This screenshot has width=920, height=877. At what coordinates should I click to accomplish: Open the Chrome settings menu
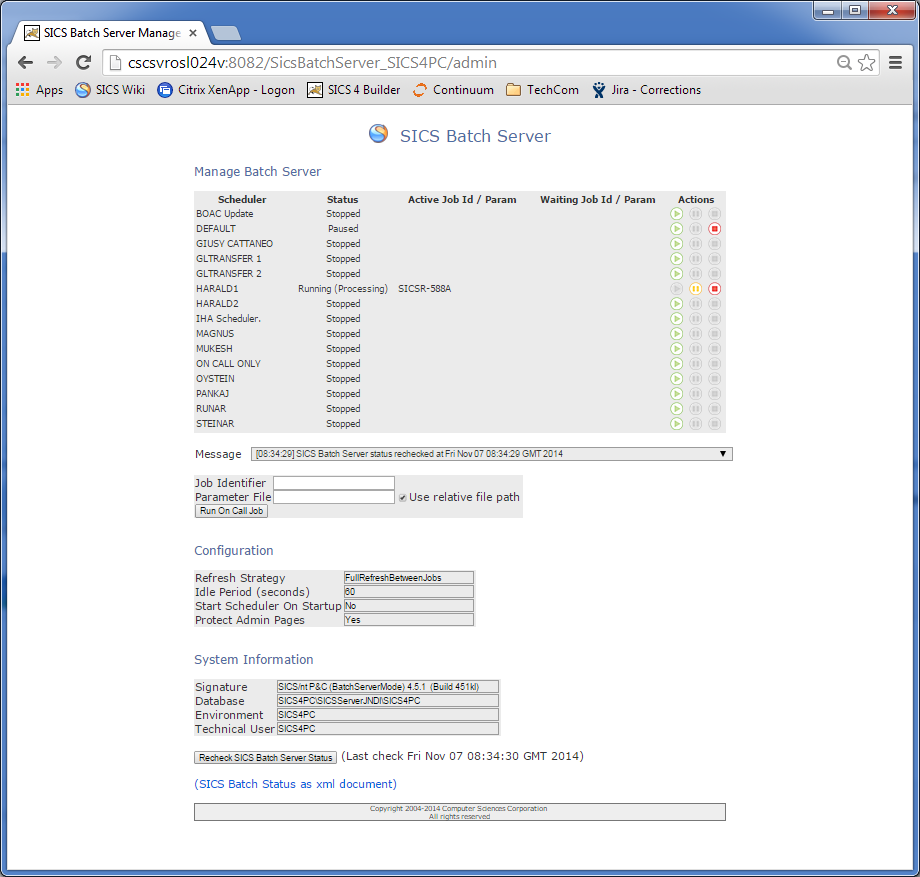coord(896,61)
